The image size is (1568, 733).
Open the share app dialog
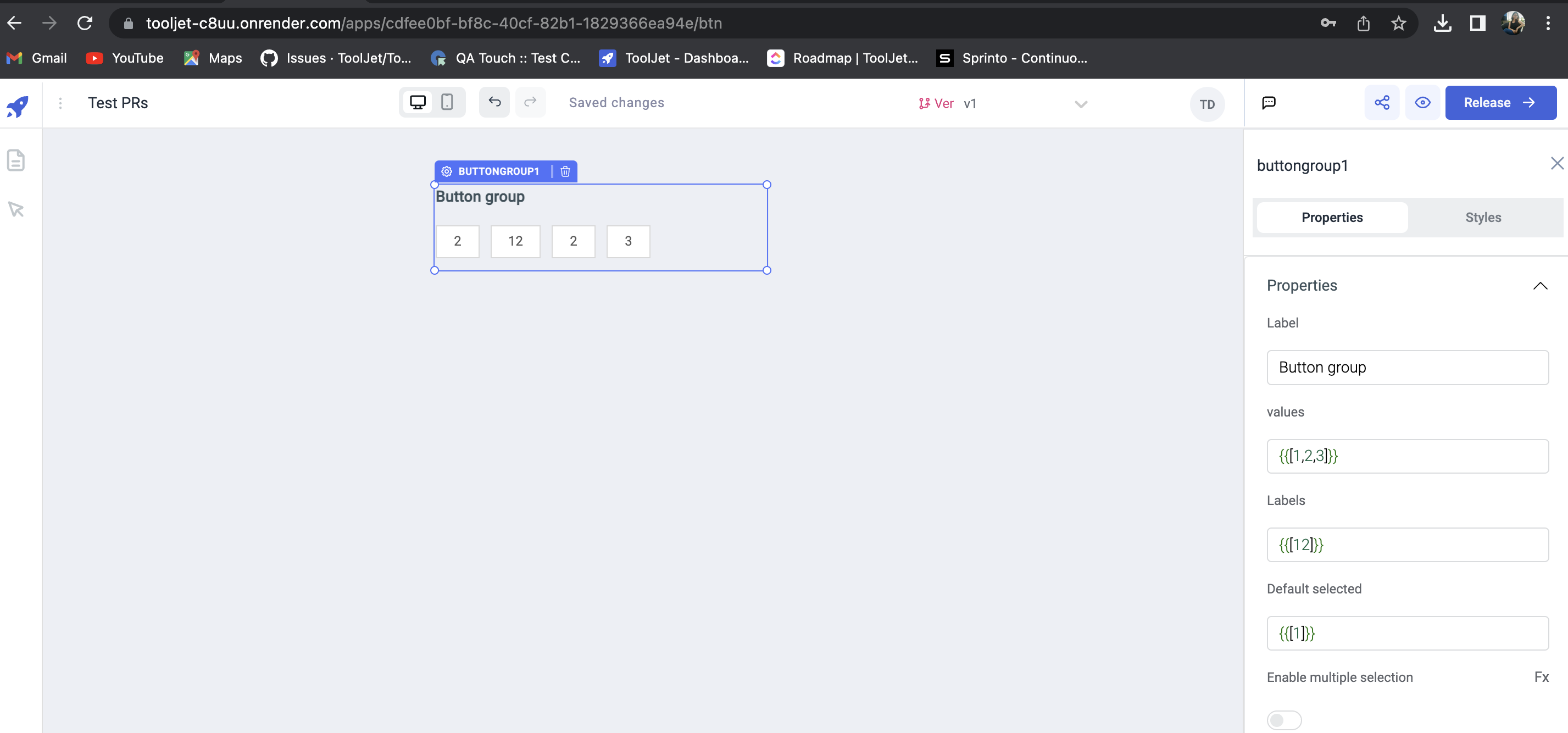click(1382, 102)
